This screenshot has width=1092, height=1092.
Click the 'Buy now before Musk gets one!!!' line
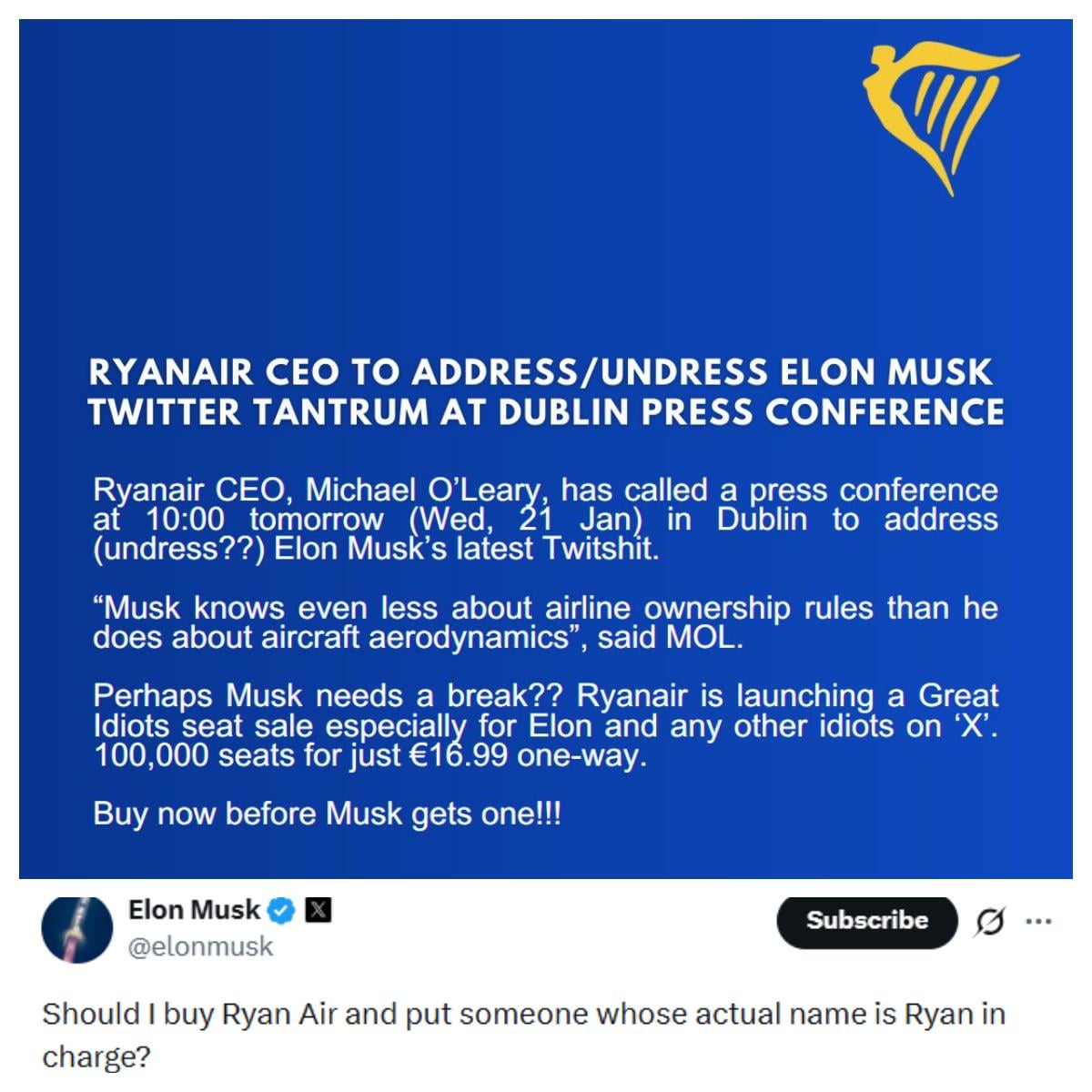coord(327,813)
